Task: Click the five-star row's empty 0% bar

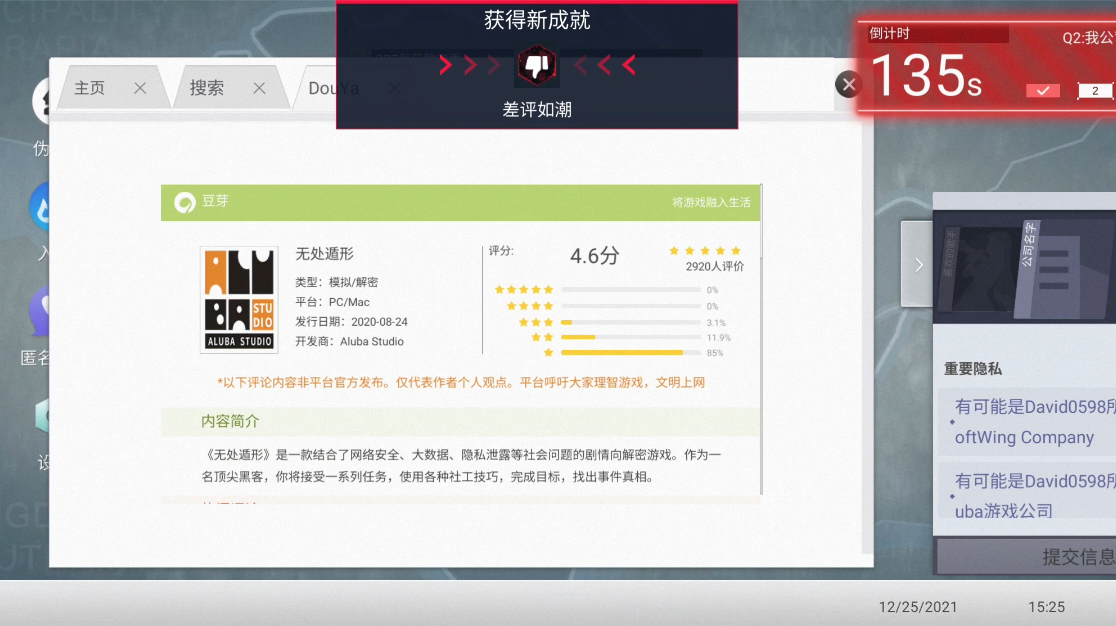Action: [631, 290]
